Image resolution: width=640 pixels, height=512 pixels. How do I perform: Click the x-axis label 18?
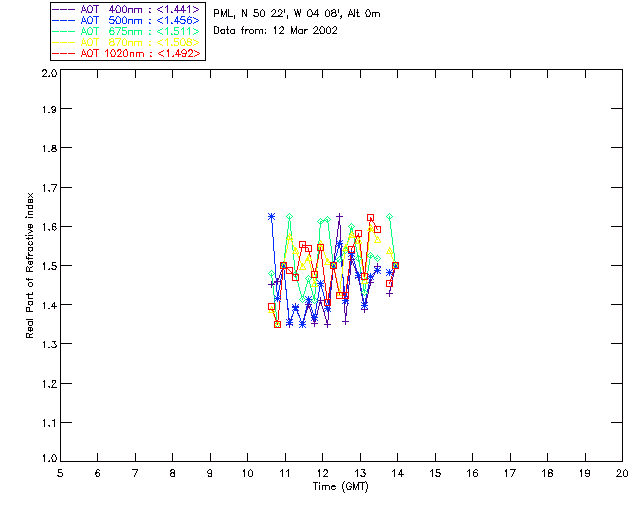click(548, 473)
